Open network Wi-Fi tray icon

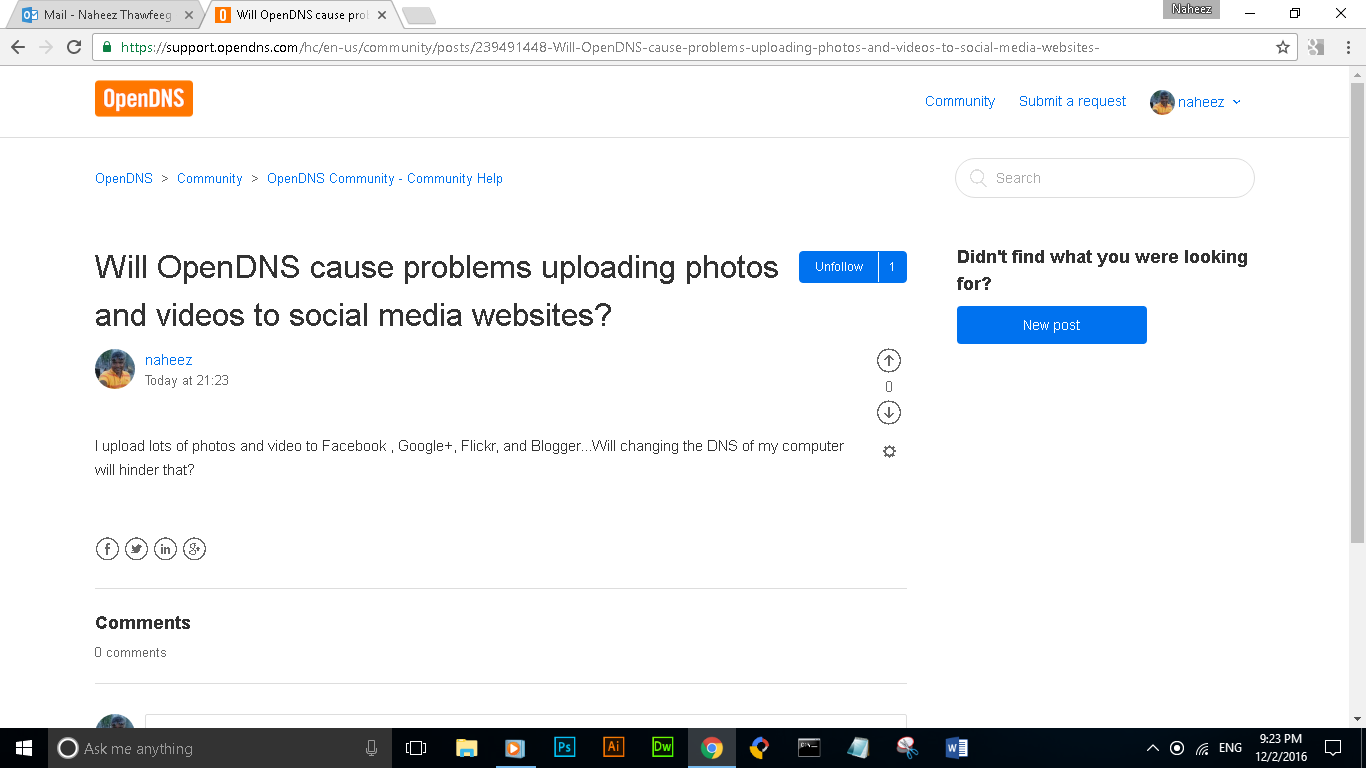[x=1203, y=748]
